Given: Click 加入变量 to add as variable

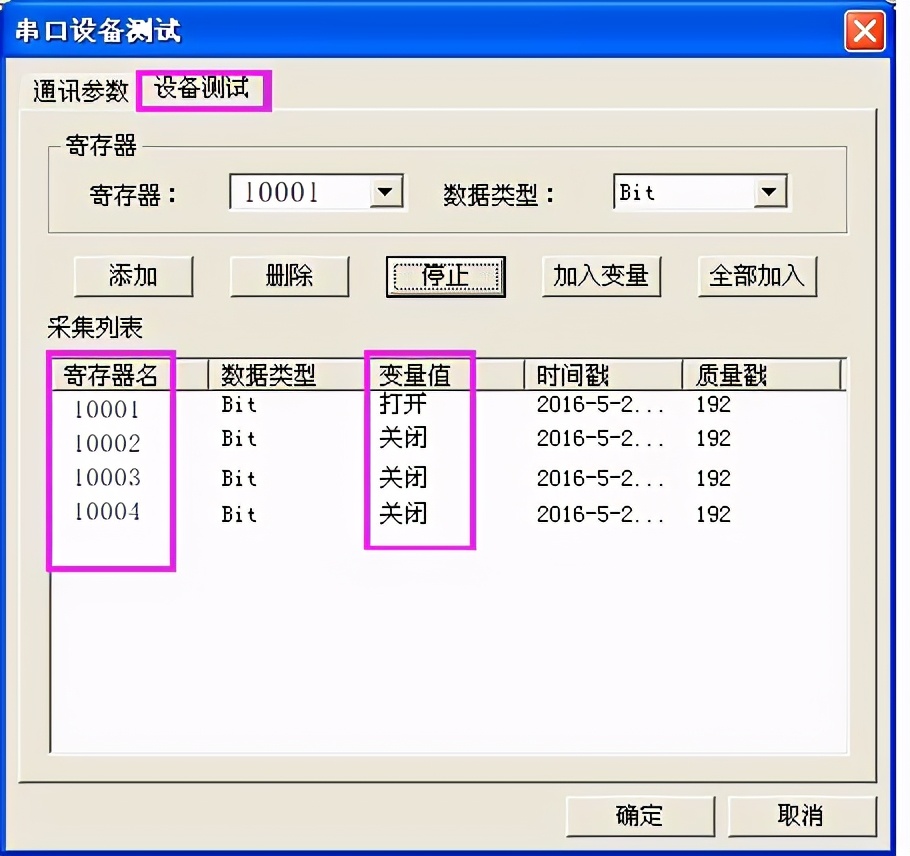Looking at the screenshot, I should tap(601, 277).
